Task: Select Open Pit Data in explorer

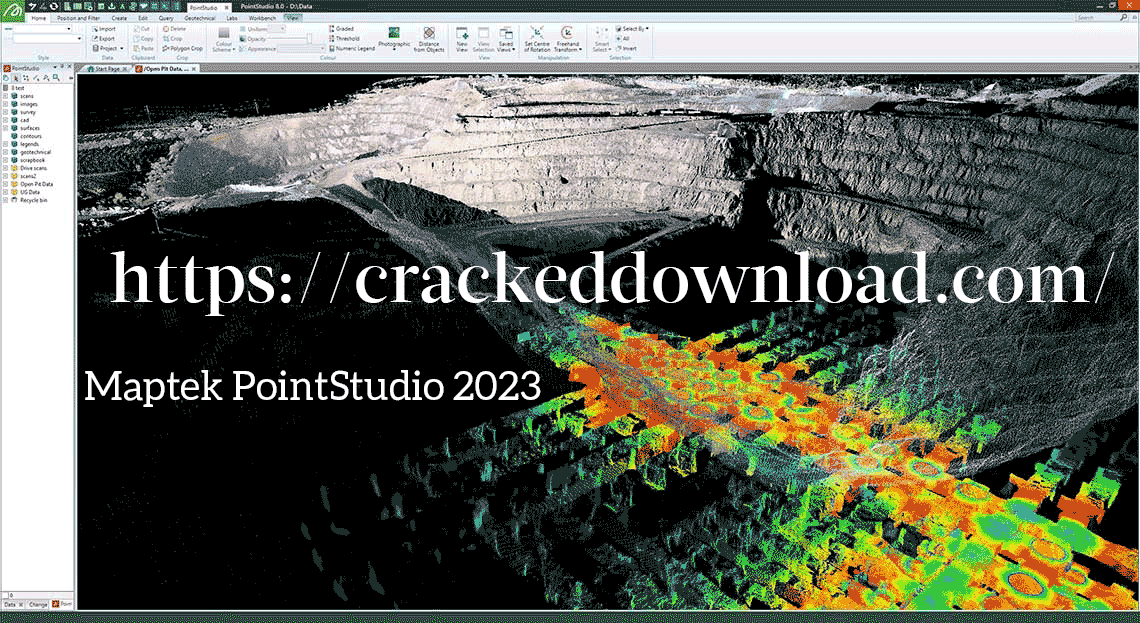Action: (x=36, y=184)
